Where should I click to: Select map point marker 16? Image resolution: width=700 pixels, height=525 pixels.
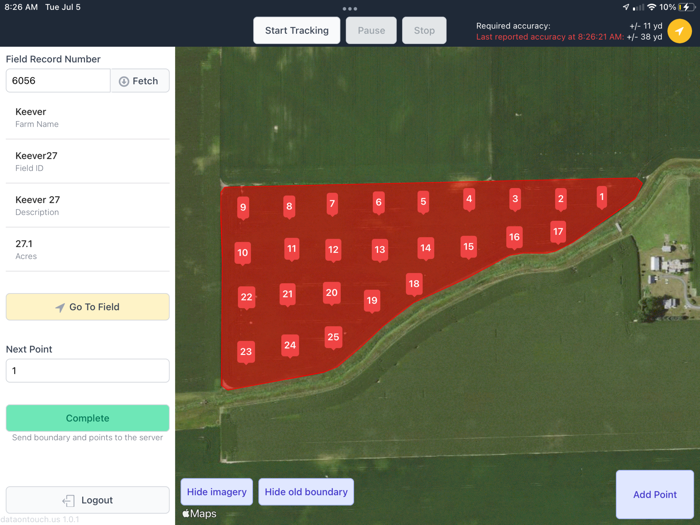[514, 238]
